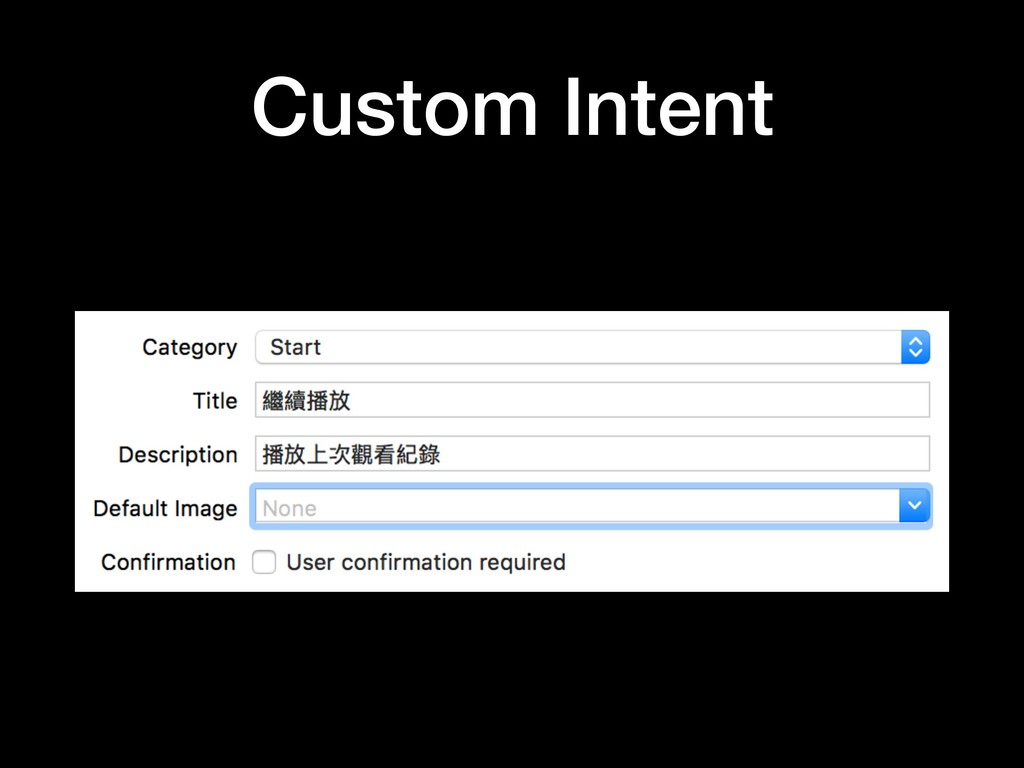This screenshot has height=768, width=1024.
Task: Click the Description field containing 播放上次觀看紀錄
Action: [592, 453]
